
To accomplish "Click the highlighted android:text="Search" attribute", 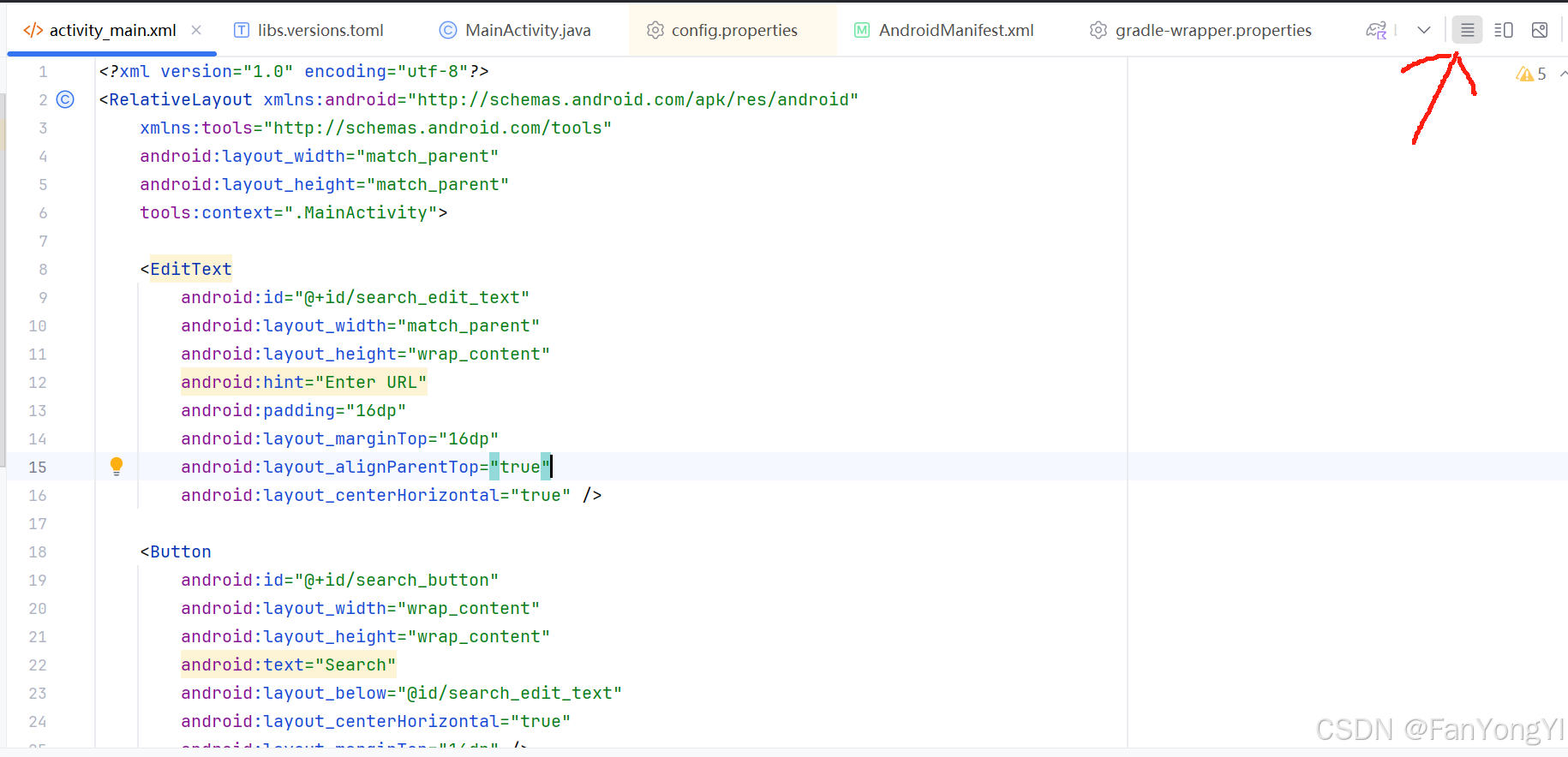I will pyautogui.click(x=289, y=665).
